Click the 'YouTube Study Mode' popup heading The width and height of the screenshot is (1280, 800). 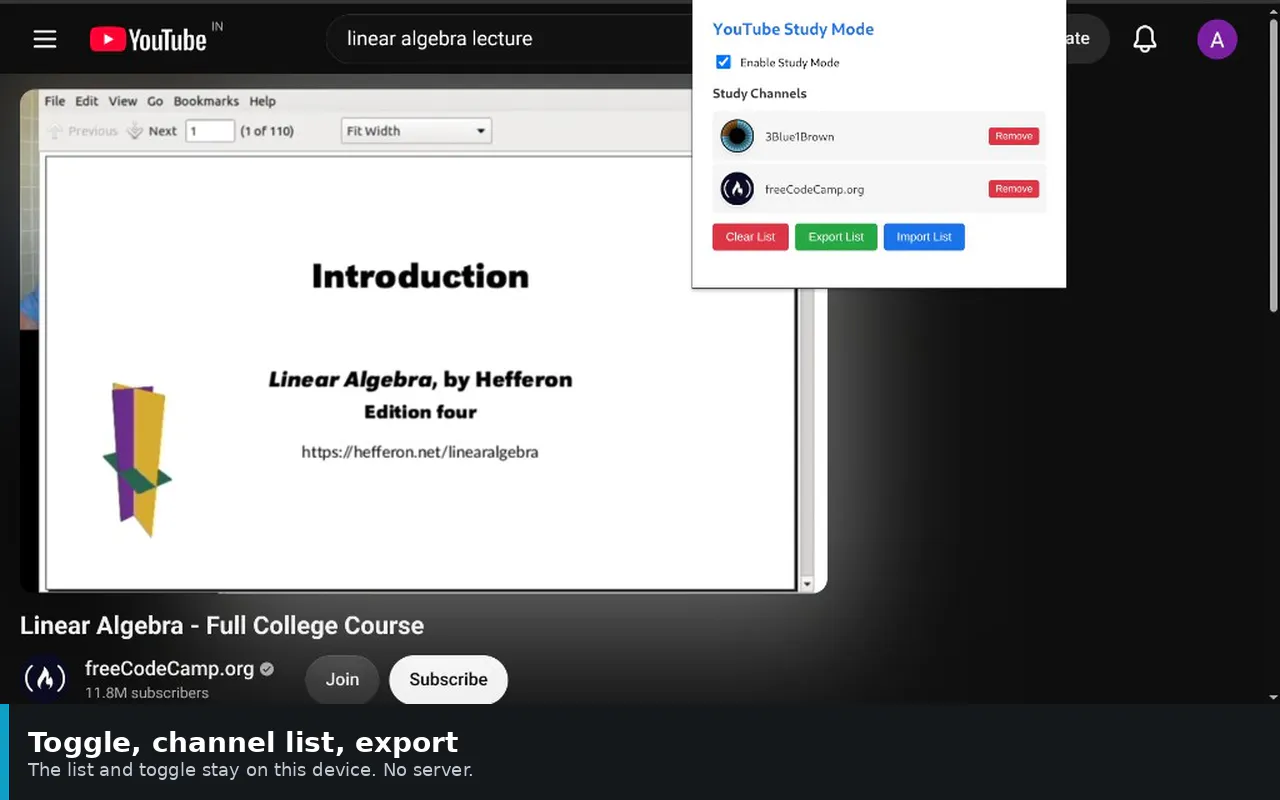(x=793, y=29)
